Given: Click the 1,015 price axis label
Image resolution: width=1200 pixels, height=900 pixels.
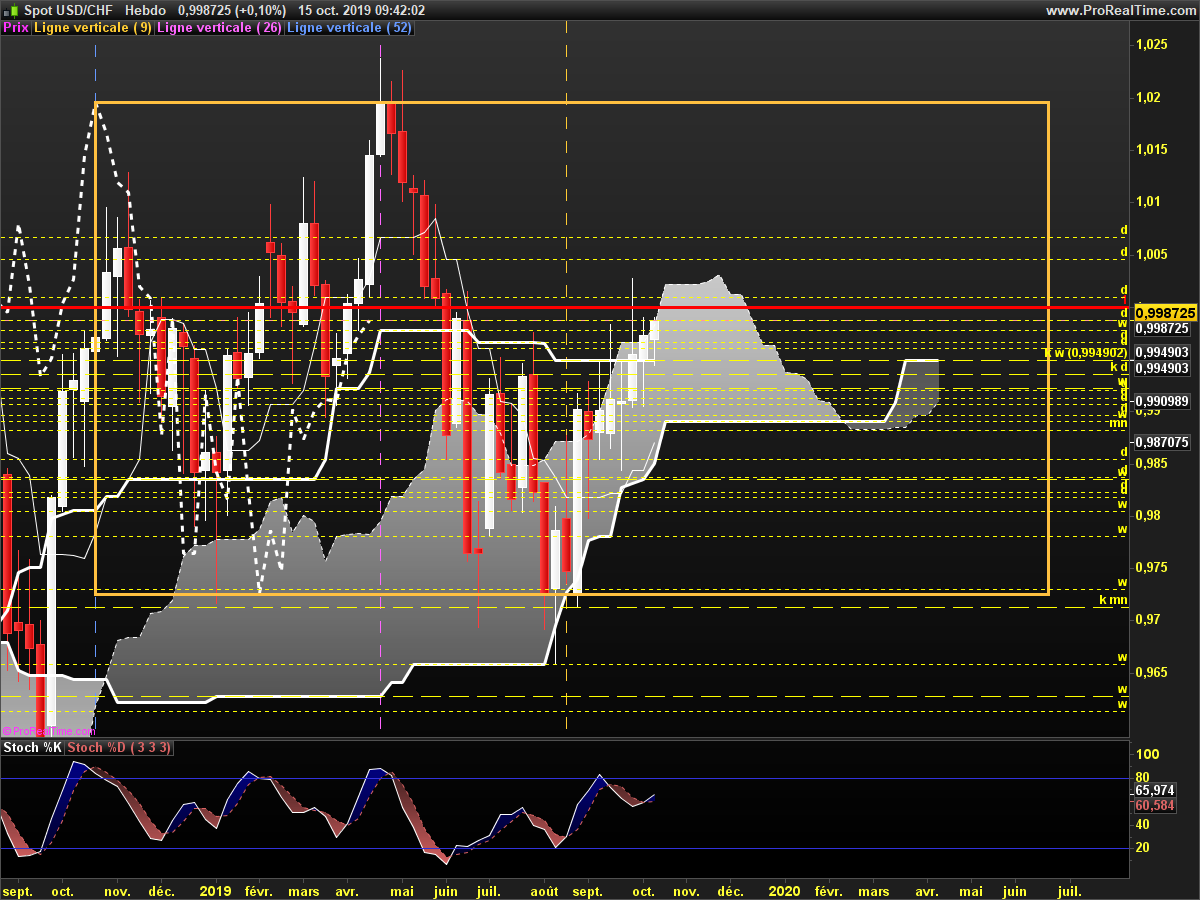Looking at the screenshot, I should [x=1153, y=149].
